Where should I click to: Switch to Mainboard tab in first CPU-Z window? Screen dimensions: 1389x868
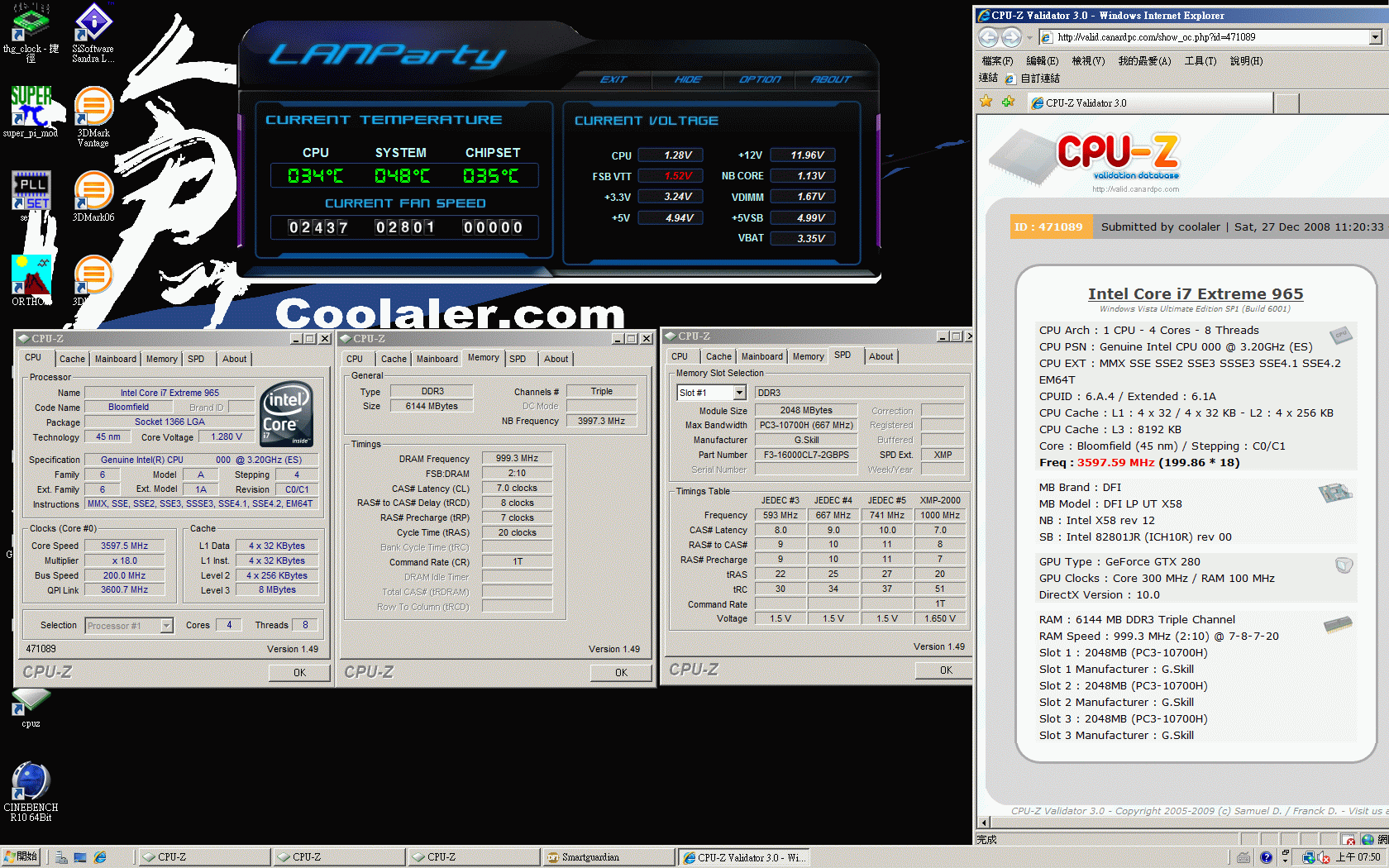116,359
